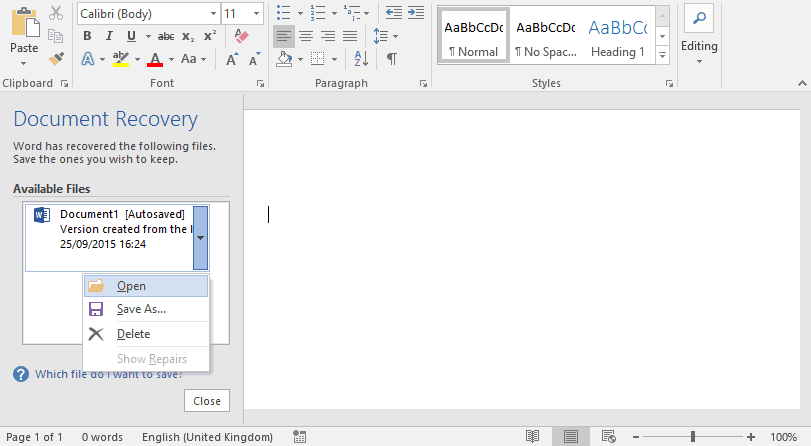Open the Styles pane launcher

(669, 83)
